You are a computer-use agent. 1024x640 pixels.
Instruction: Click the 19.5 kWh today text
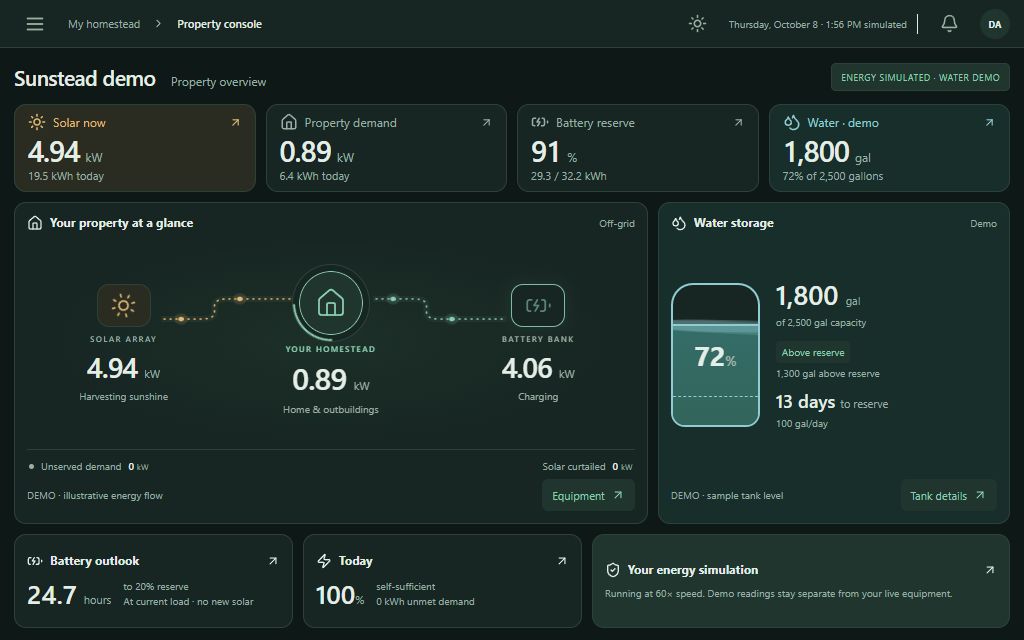66,176
